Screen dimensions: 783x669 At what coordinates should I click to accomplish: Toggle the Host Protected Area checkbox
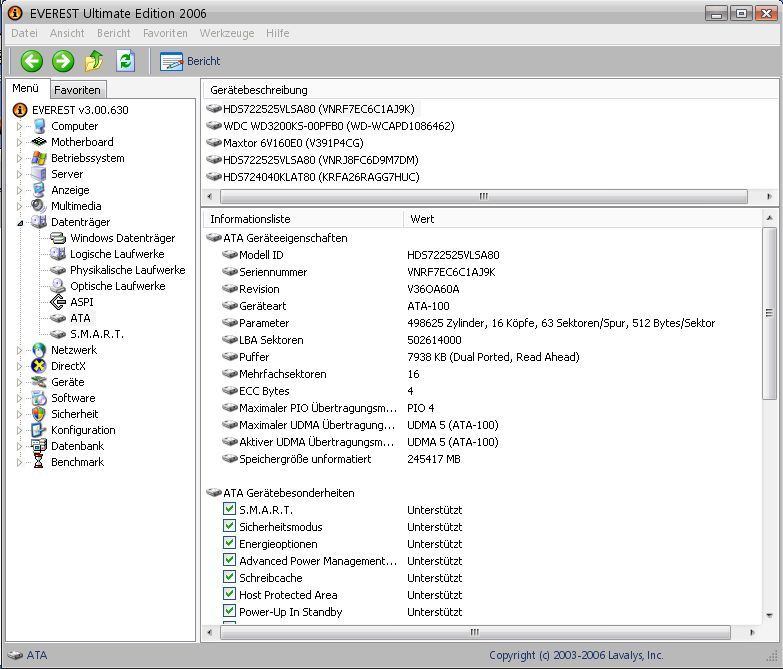(x=229, y=594)
